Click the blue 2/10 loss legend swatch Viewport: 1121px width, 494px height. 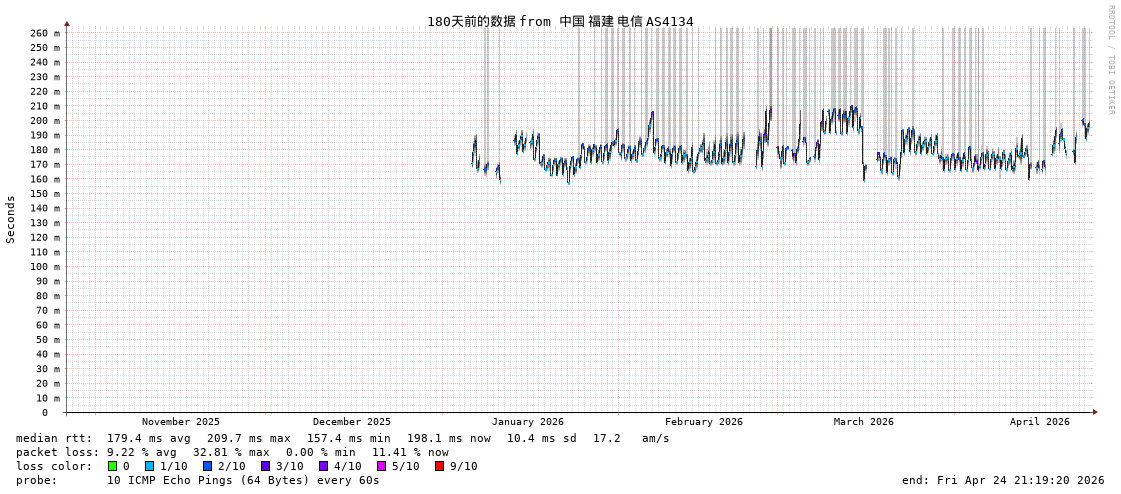click(x=208, y=466)
